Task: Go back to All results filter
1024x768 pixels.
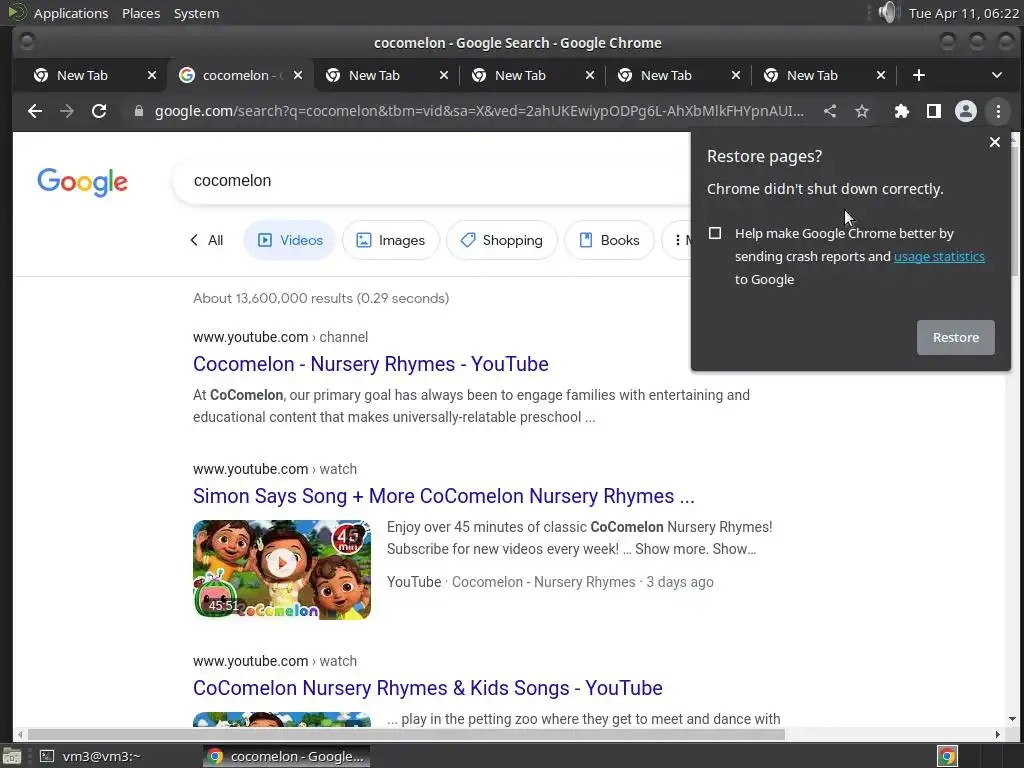Action: pos(206,240)
